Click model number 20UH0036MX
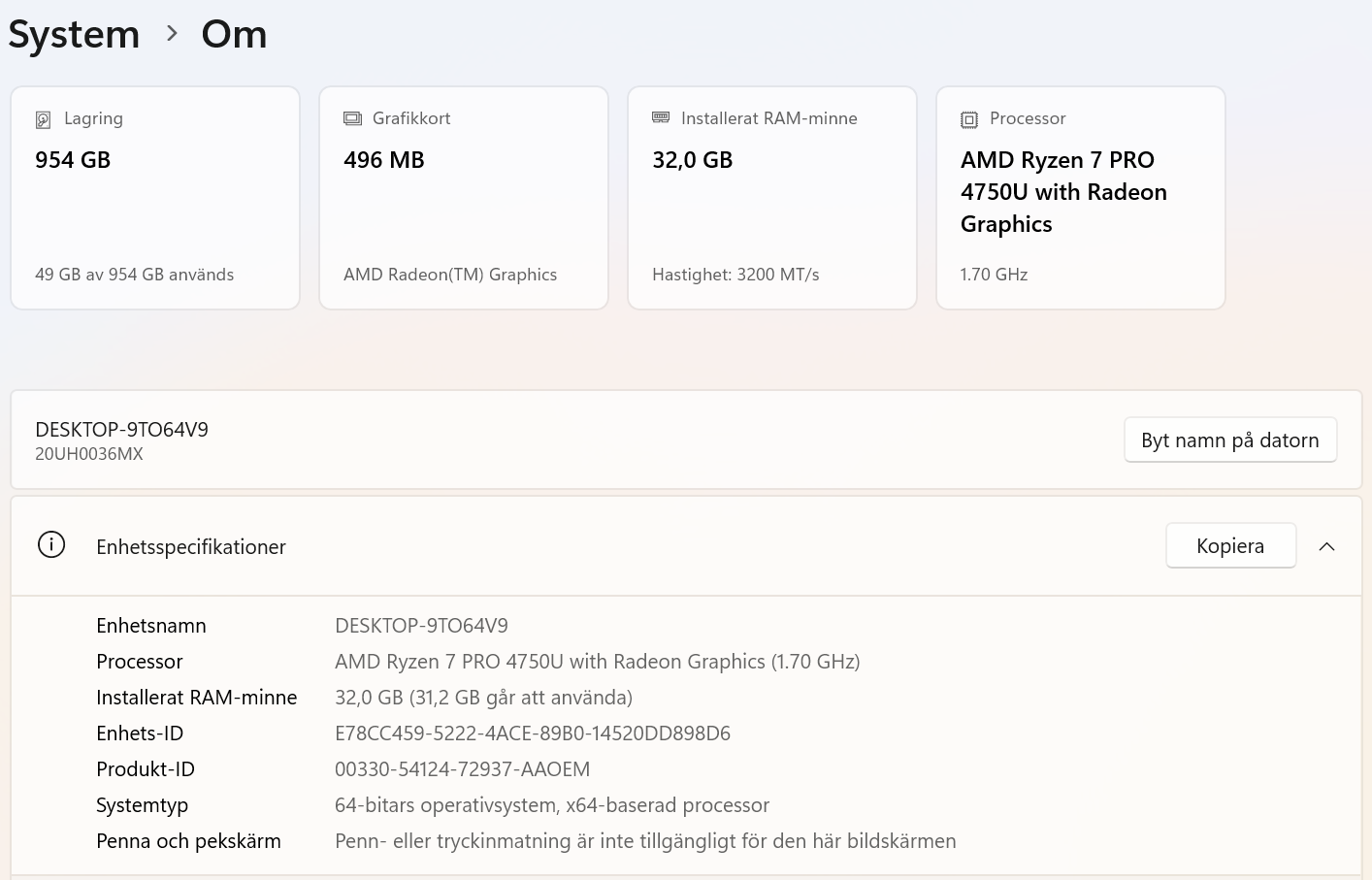Viewport: 1372px width, 880px height. (89, 454)
